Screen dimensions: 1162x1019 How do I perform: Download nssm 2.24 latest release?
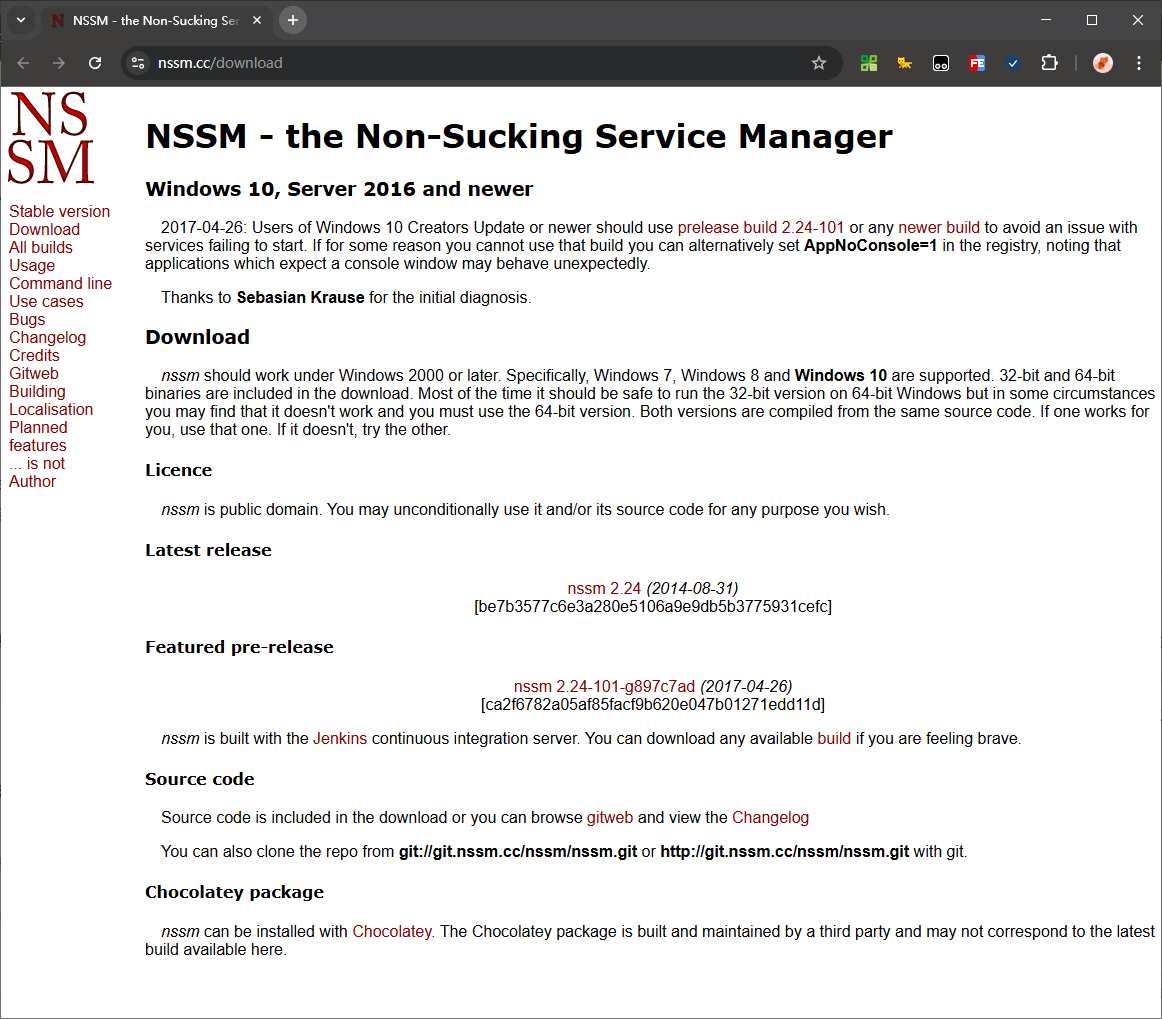point(604,588)
